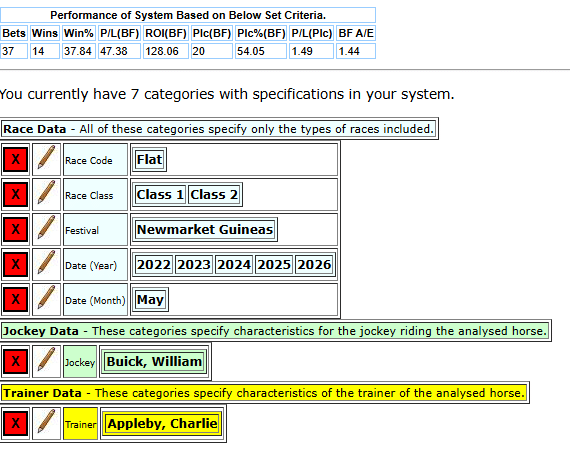
Task: Edit the Jockey criterion pencil icon
Action: (47, 361)
